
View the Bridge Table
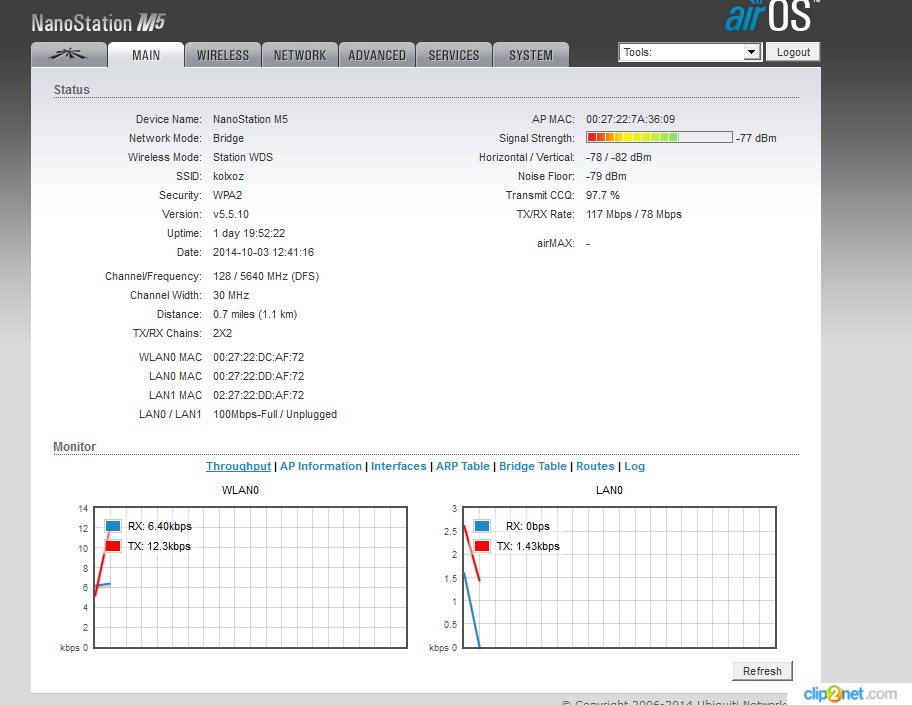point(532,466)
